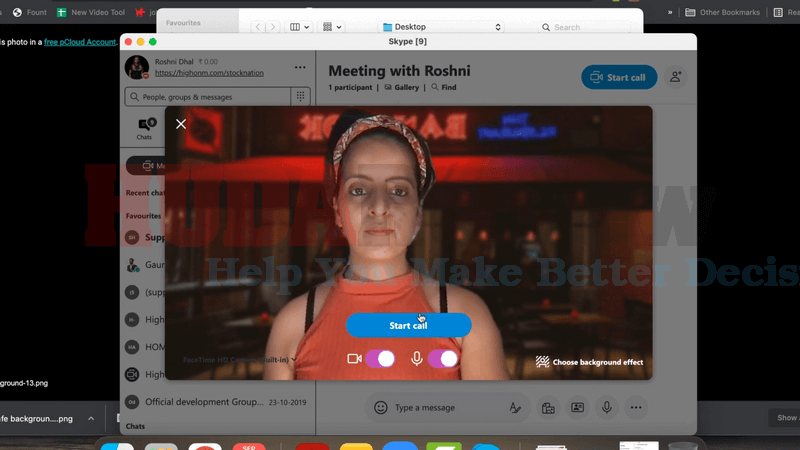Open the free pCloud Account link

(x=80, y=42)
